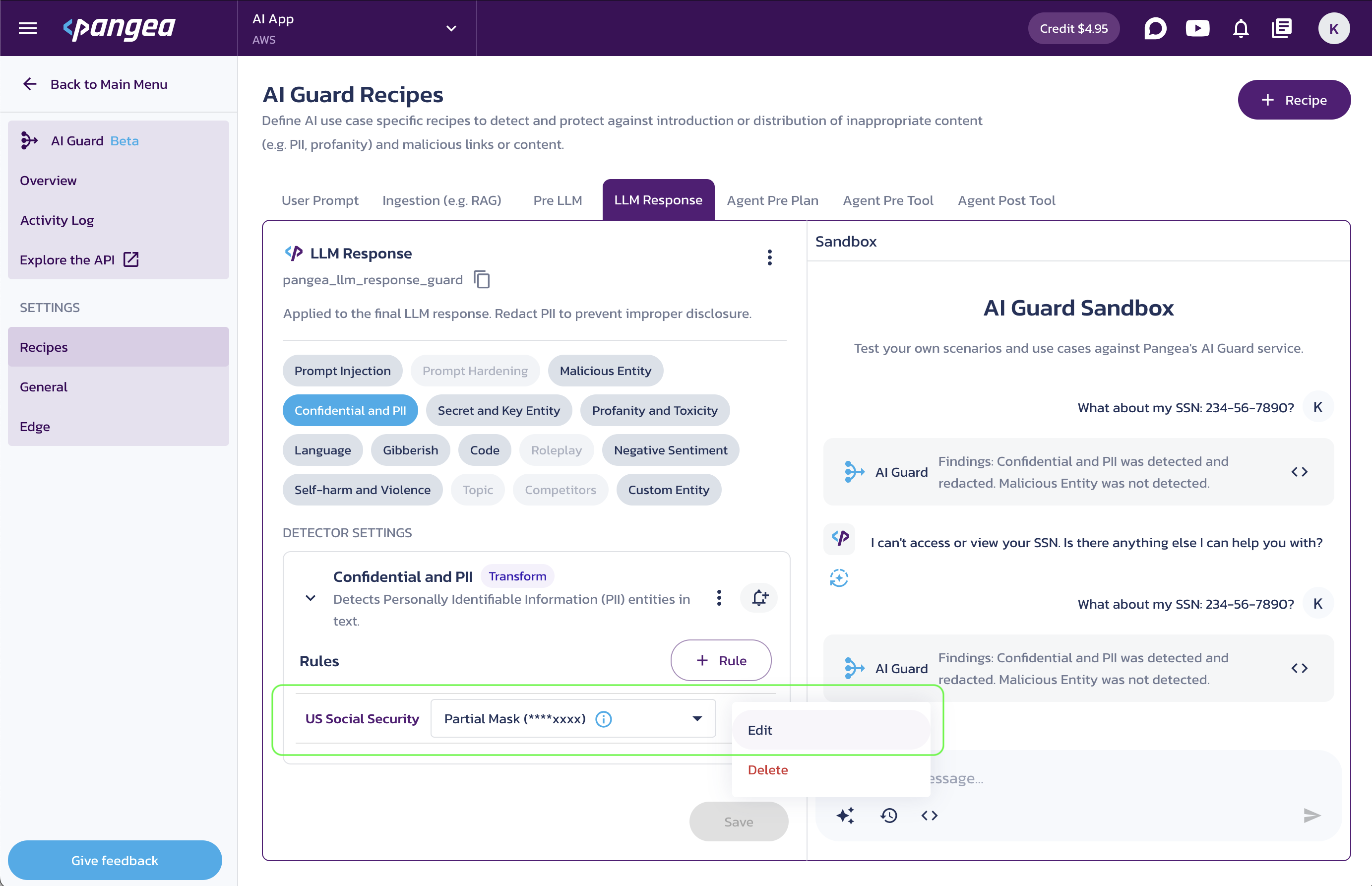The height and width of the screenshot is (886, 1372).
Task: Open the Activity Log page
Action: click(x=119, y=220)
